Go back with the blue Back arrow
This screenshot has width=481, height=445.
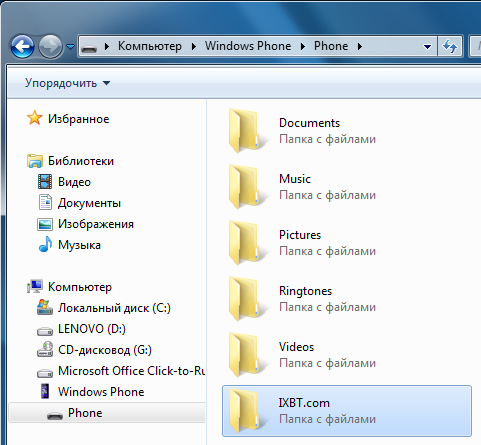pyautogui.click(x=22, y=46)
